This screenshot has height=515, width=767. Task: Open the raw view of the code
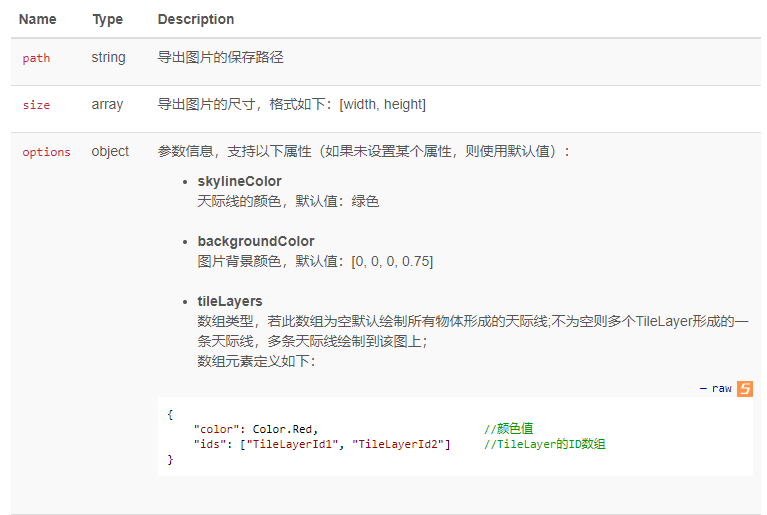(x=721, y=389)
